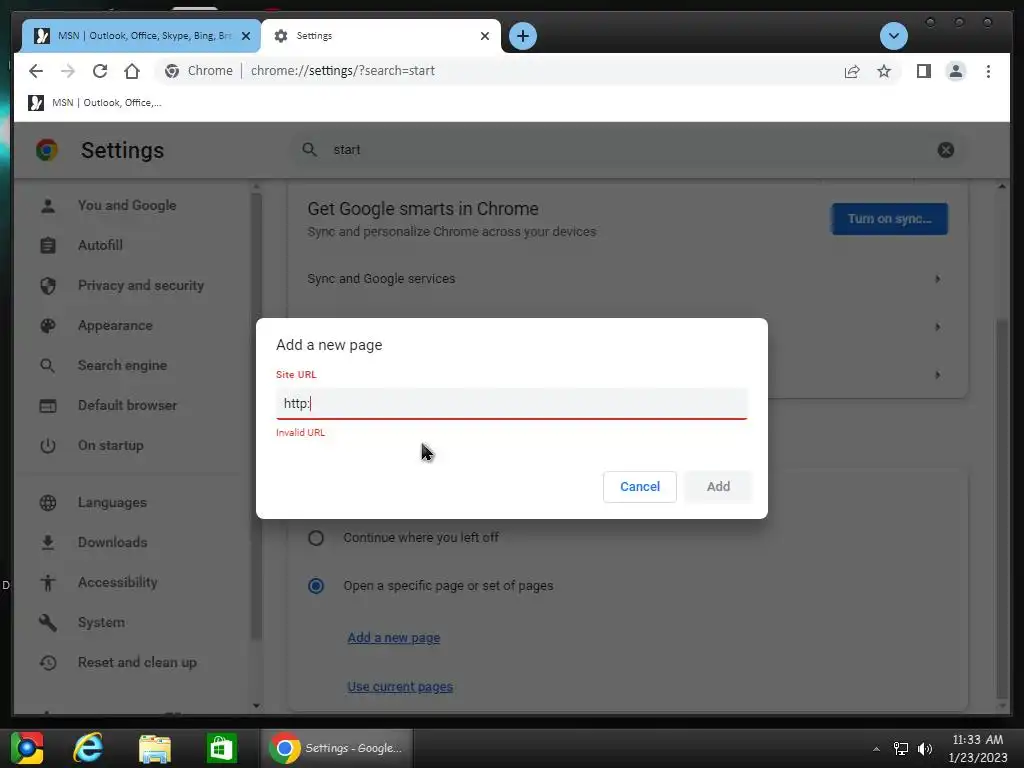
Task: Open Default browser settings
Action: 127,406
